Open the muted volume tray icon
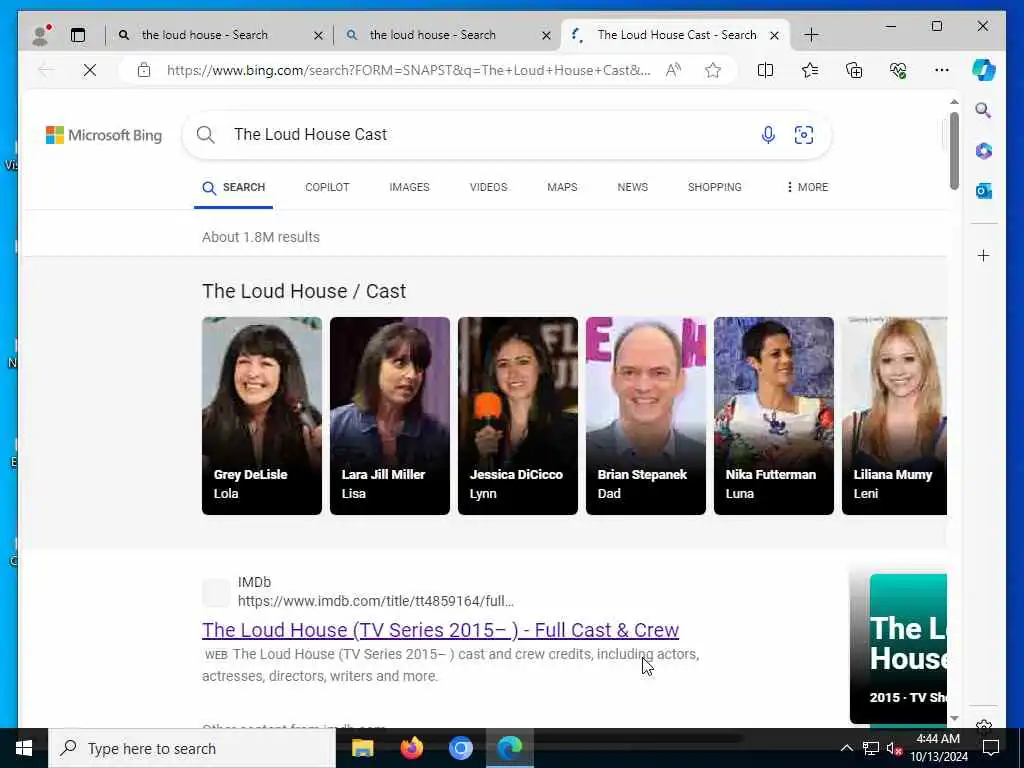 (894, 748)
